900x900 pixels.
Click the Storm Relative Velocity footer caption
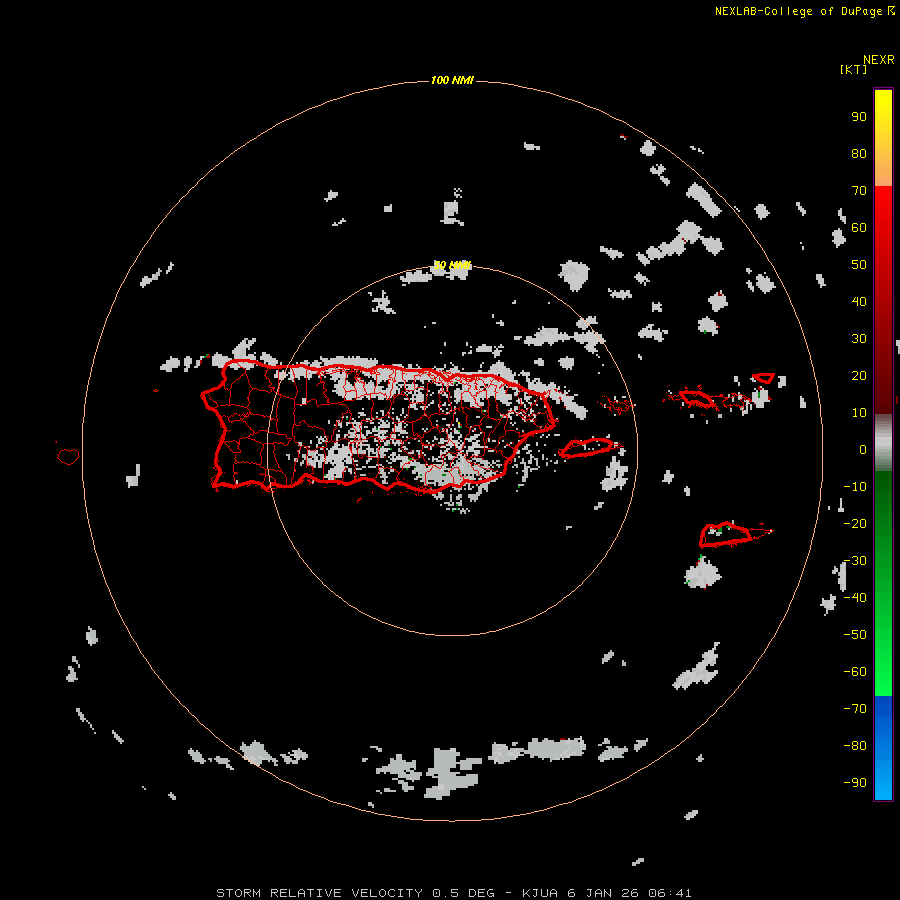pyautogui.click(x=453, y=893)
